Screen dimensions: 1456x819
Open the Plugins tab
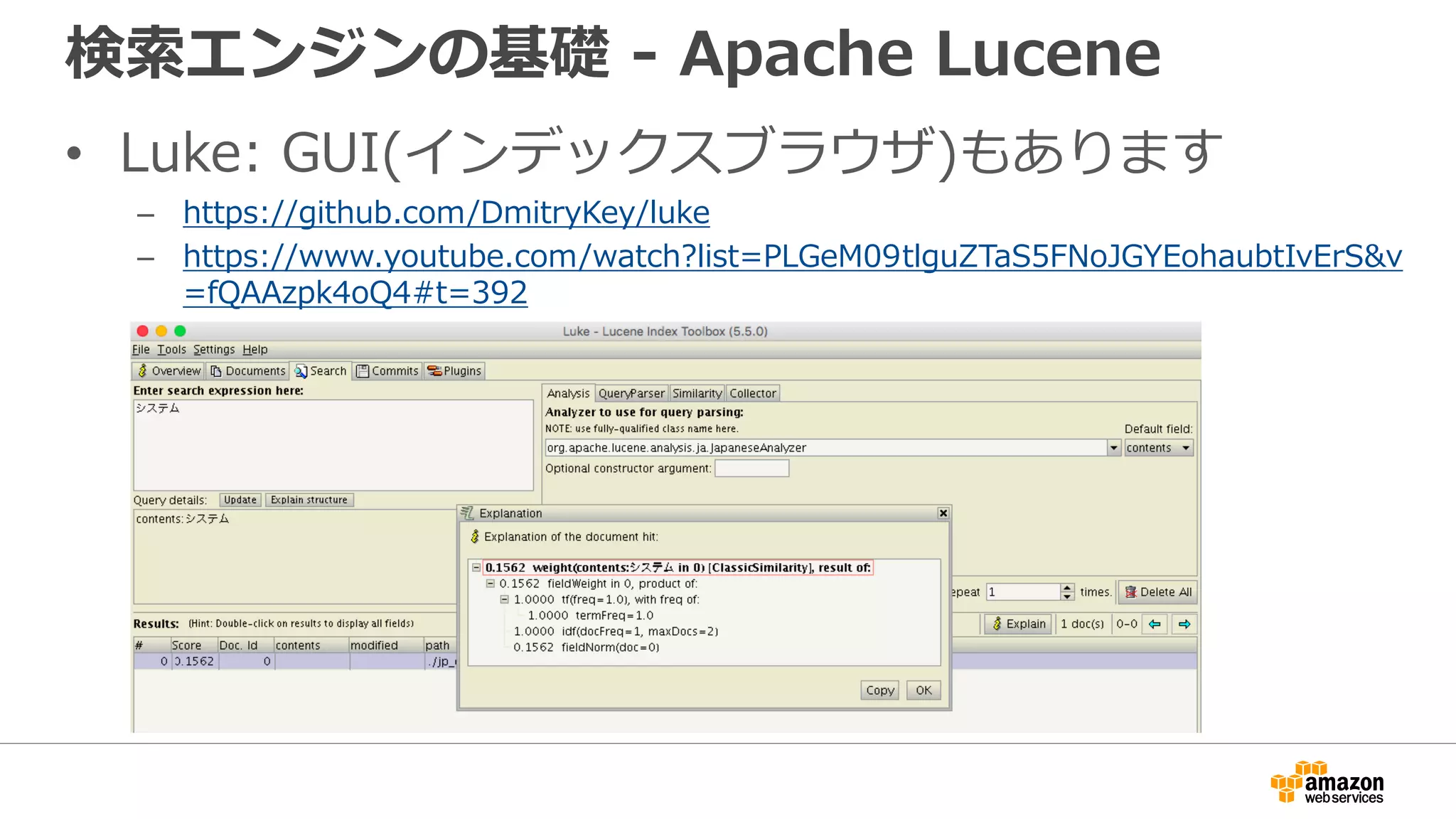click(454, 370)
